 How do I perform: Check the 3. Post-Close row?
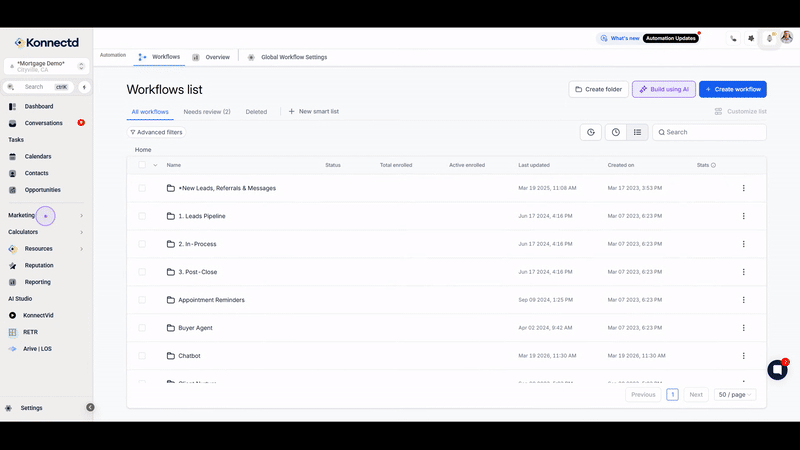point(142,272)
